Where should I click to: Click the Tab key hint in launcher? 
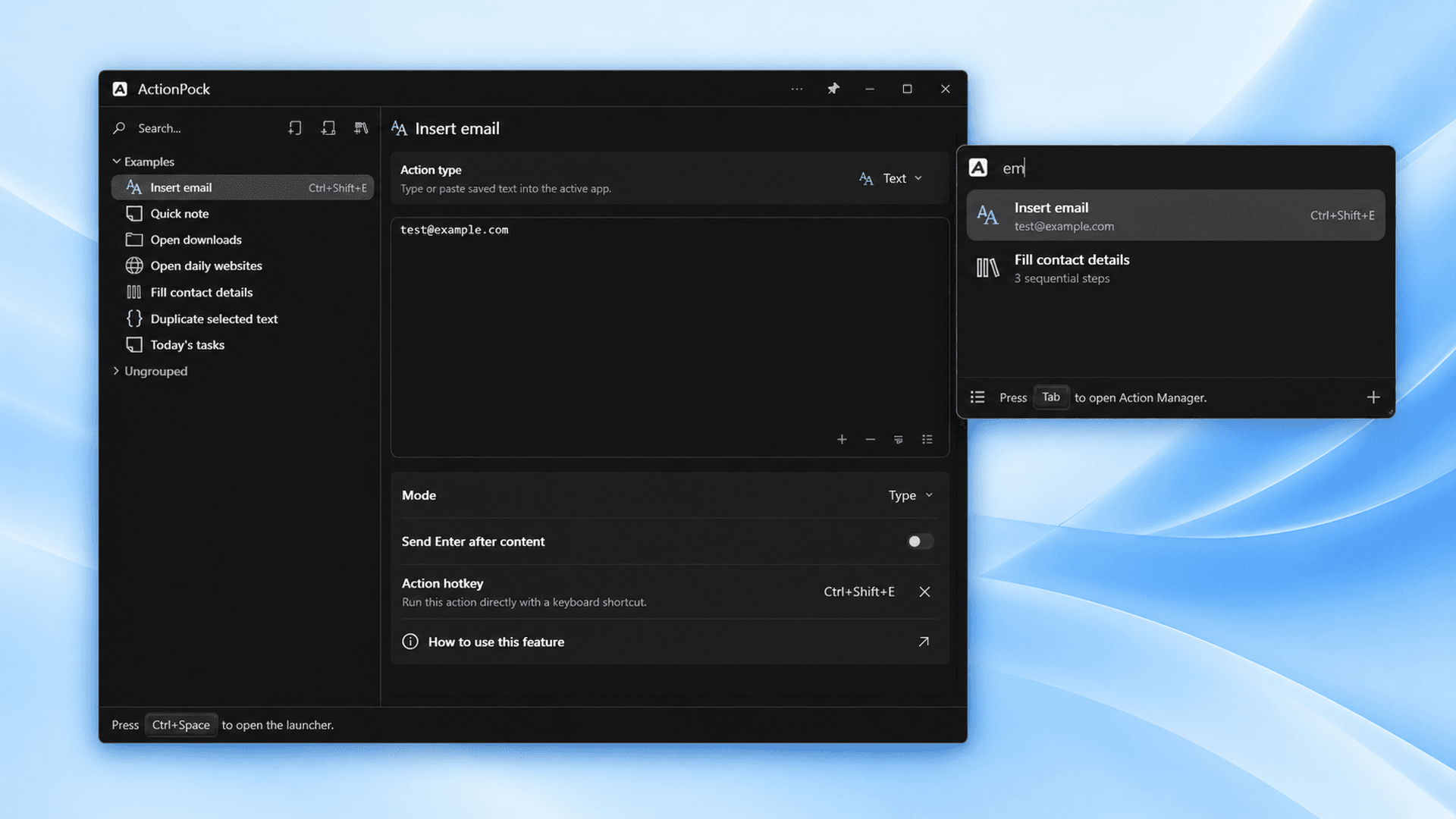(x=1051, y=397)
